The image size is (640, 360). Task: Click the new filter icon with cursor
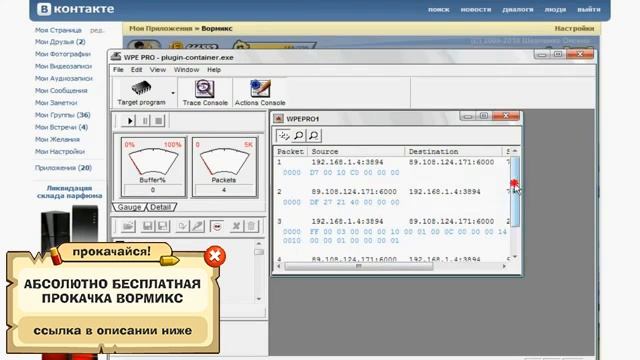click(182, 226)
